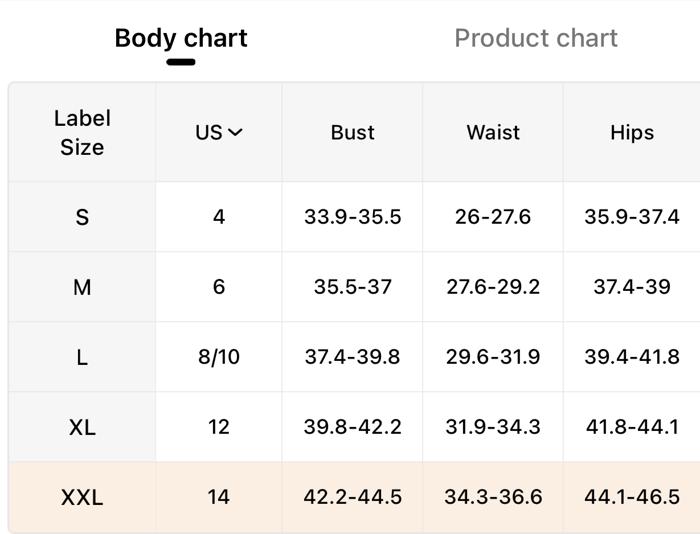Click waist measurement 27.6-29.2
700x534 pixels.
[493, 287]
